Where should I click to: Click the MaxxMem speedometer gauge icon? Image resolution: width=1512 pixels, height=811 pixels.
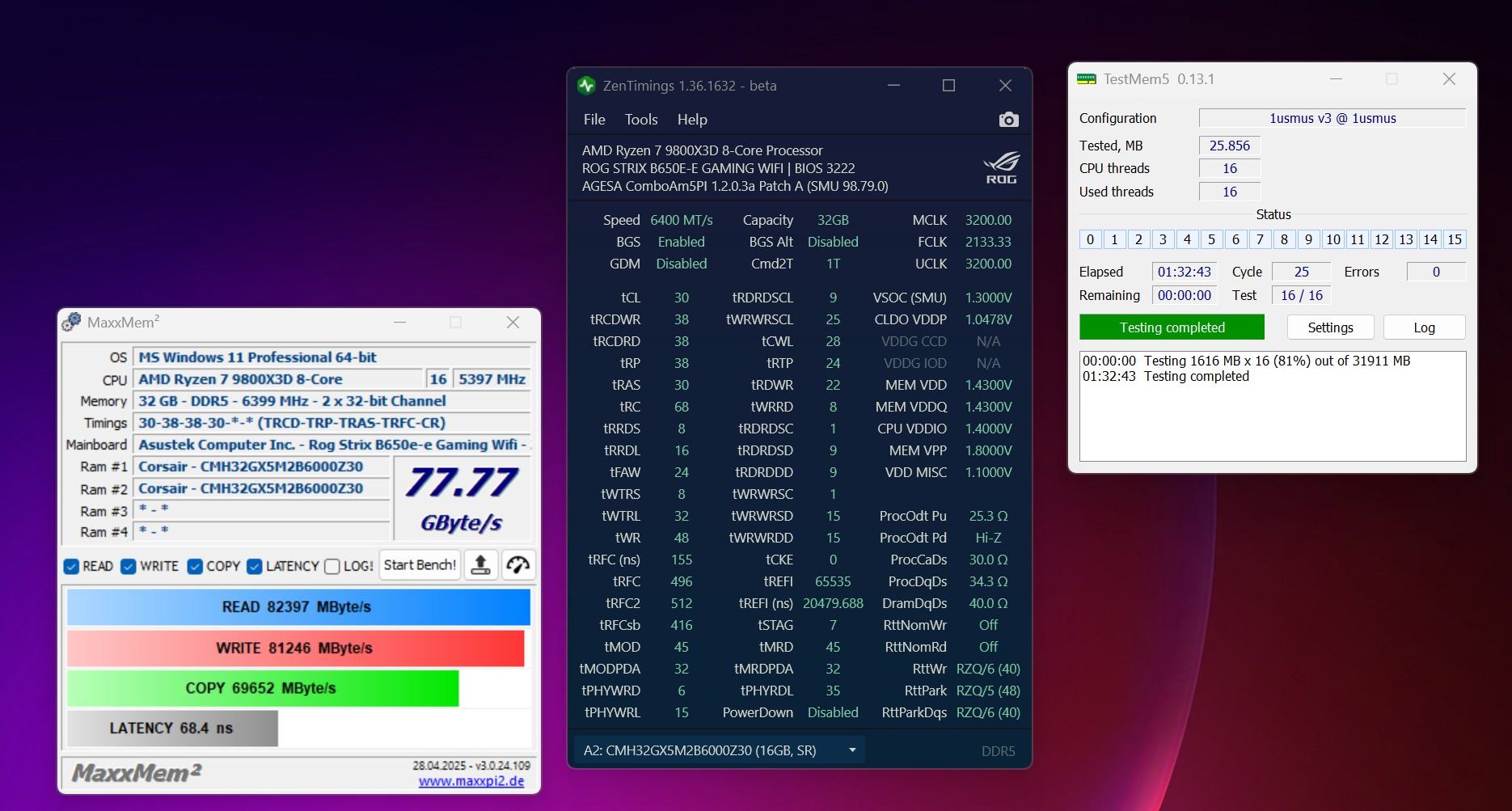(518, 564)
